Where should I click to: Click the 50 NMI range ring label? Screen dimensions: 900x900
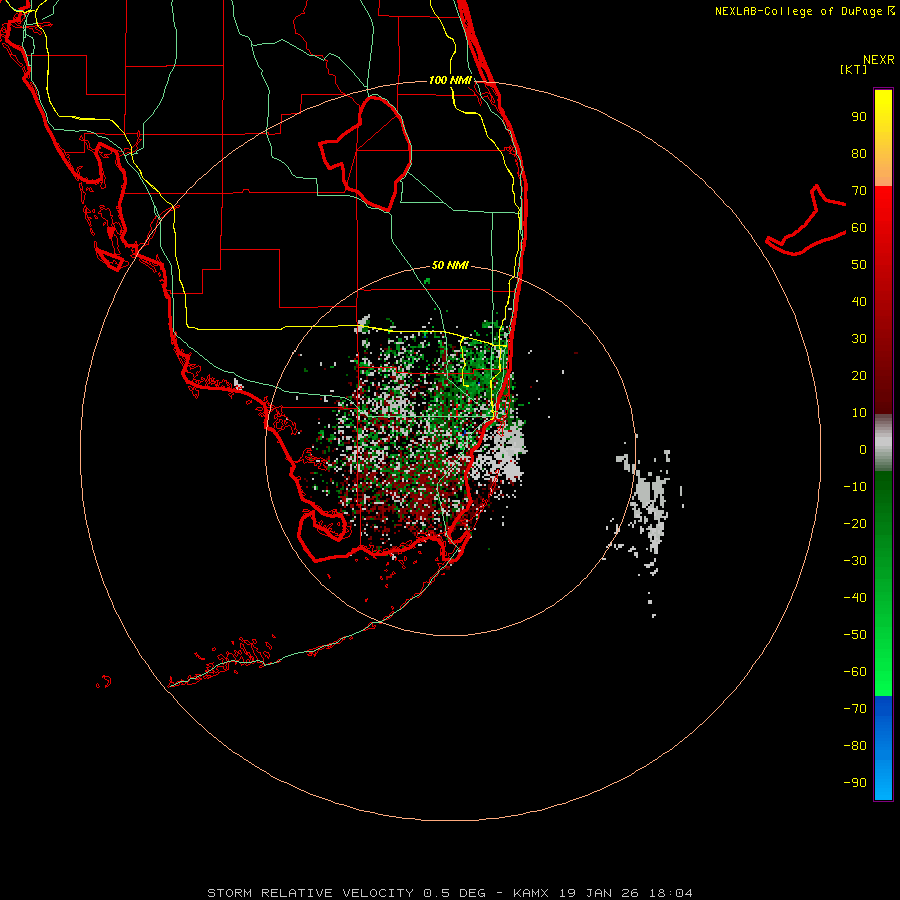(450, 265)
